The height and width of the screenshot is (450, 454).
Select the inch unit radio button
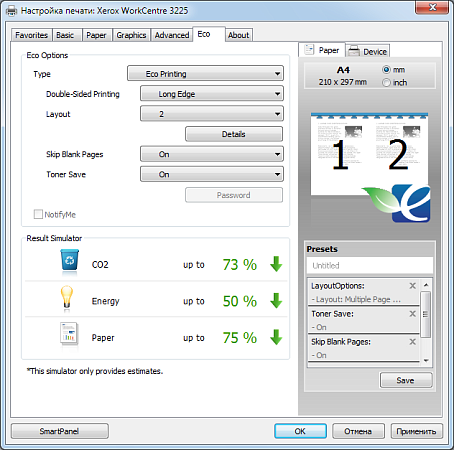coord(386,82)
